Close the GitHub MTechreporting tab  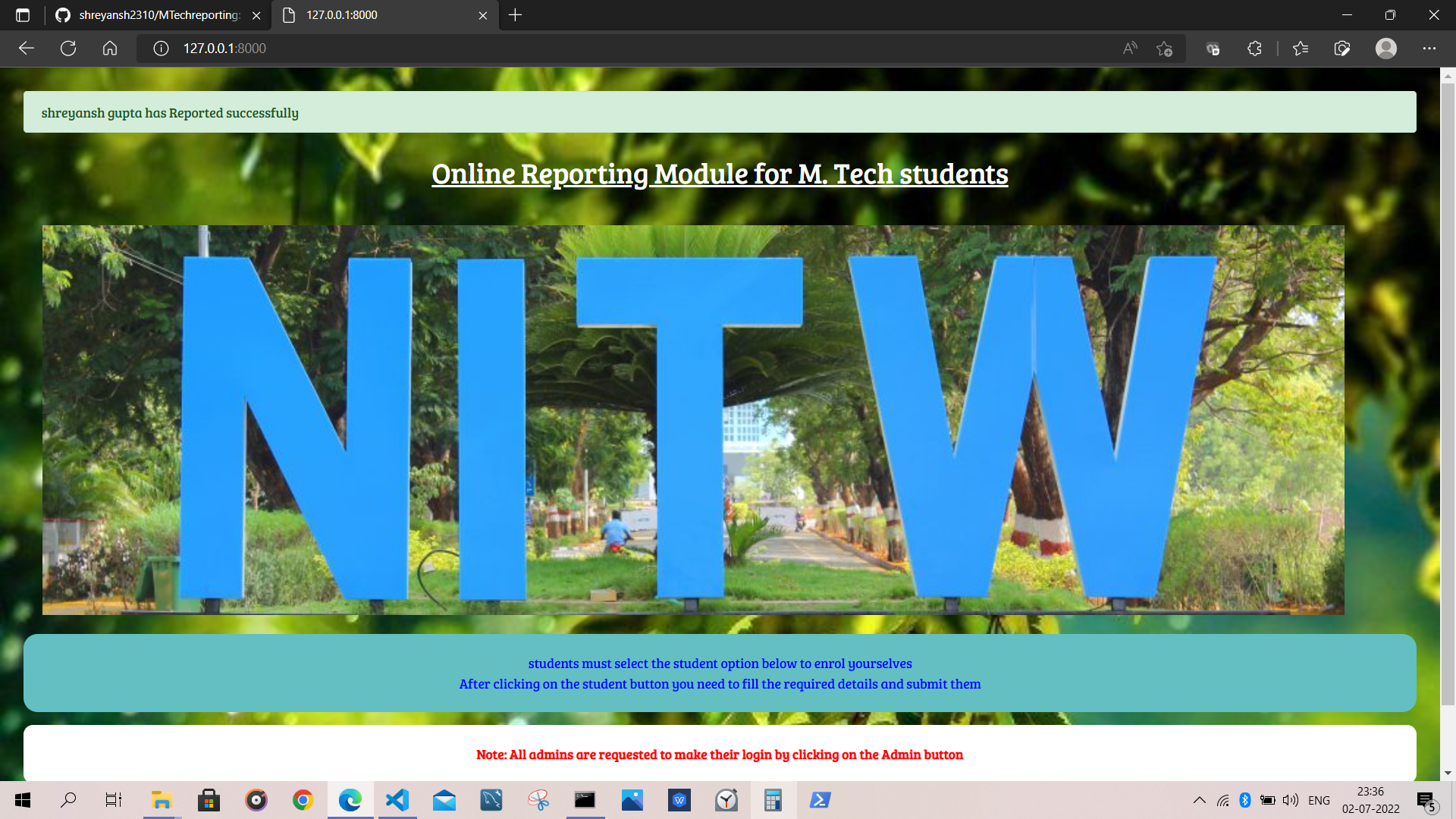256,15
